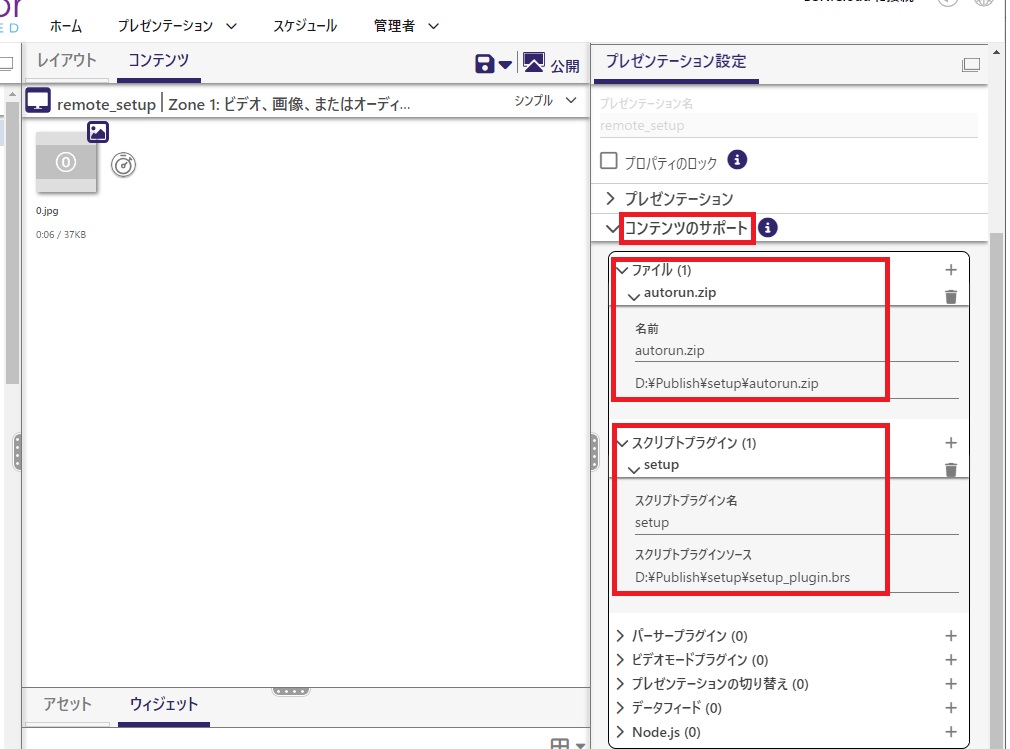Select the 0.jpg image thumbnail
The height and width of the screenshot is (749, 1010).
point(66,161)
